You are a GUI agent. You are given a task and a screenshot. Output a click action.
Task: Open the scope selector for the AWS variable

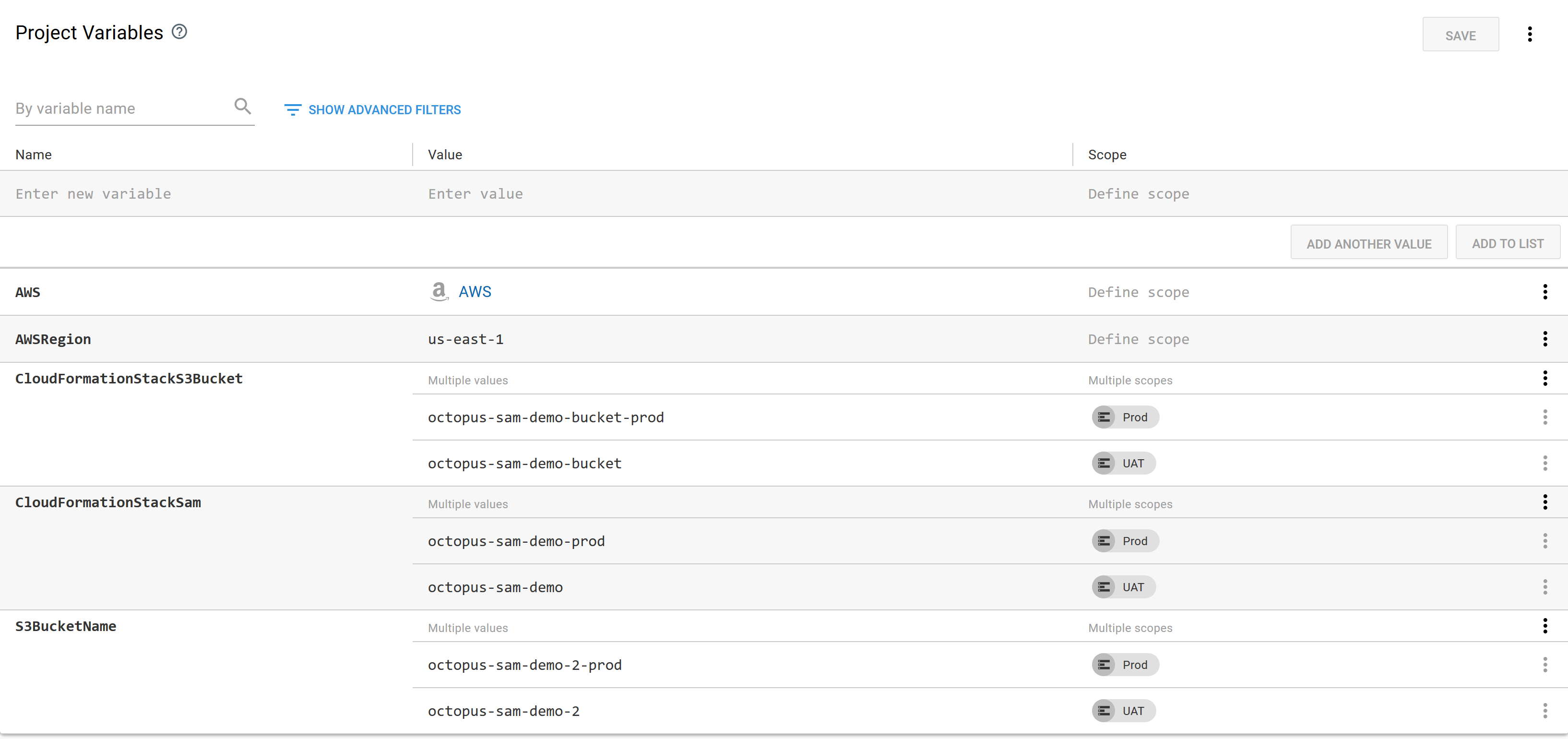(x=1138, y=293)
